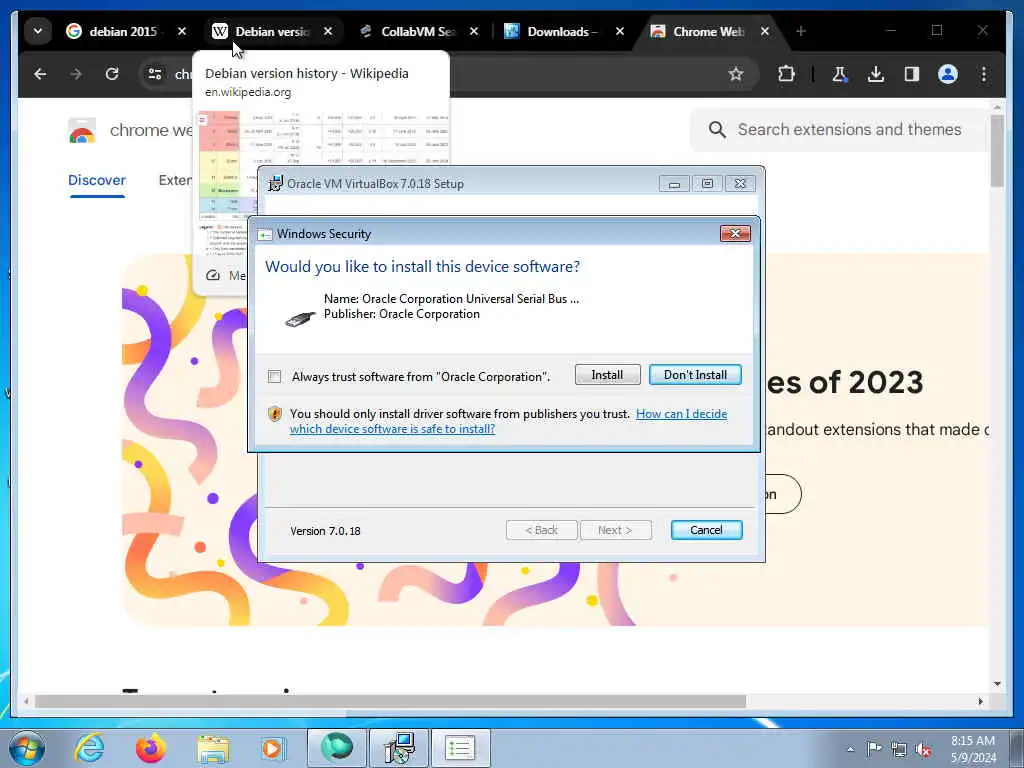
Task: Reload the current page
Action: 112,74
